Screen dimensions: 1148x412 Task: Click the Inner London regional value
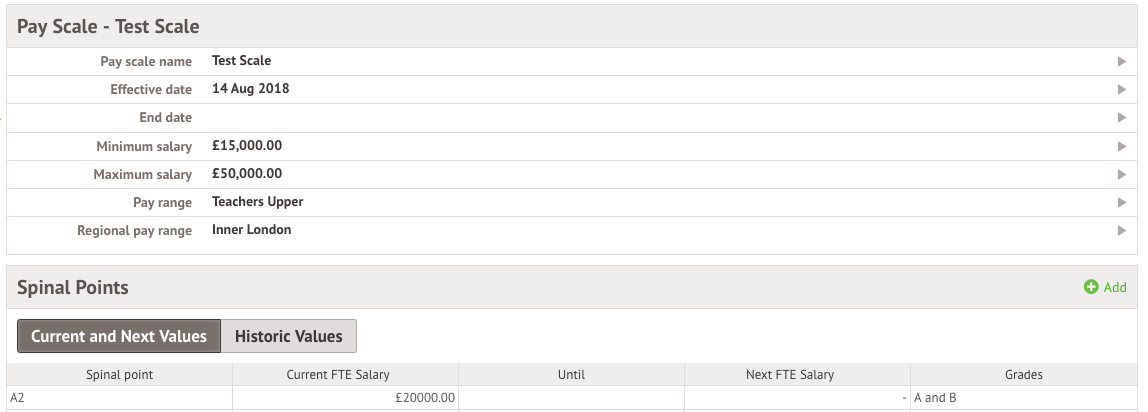pyautogui.click(x=252, y=229)
